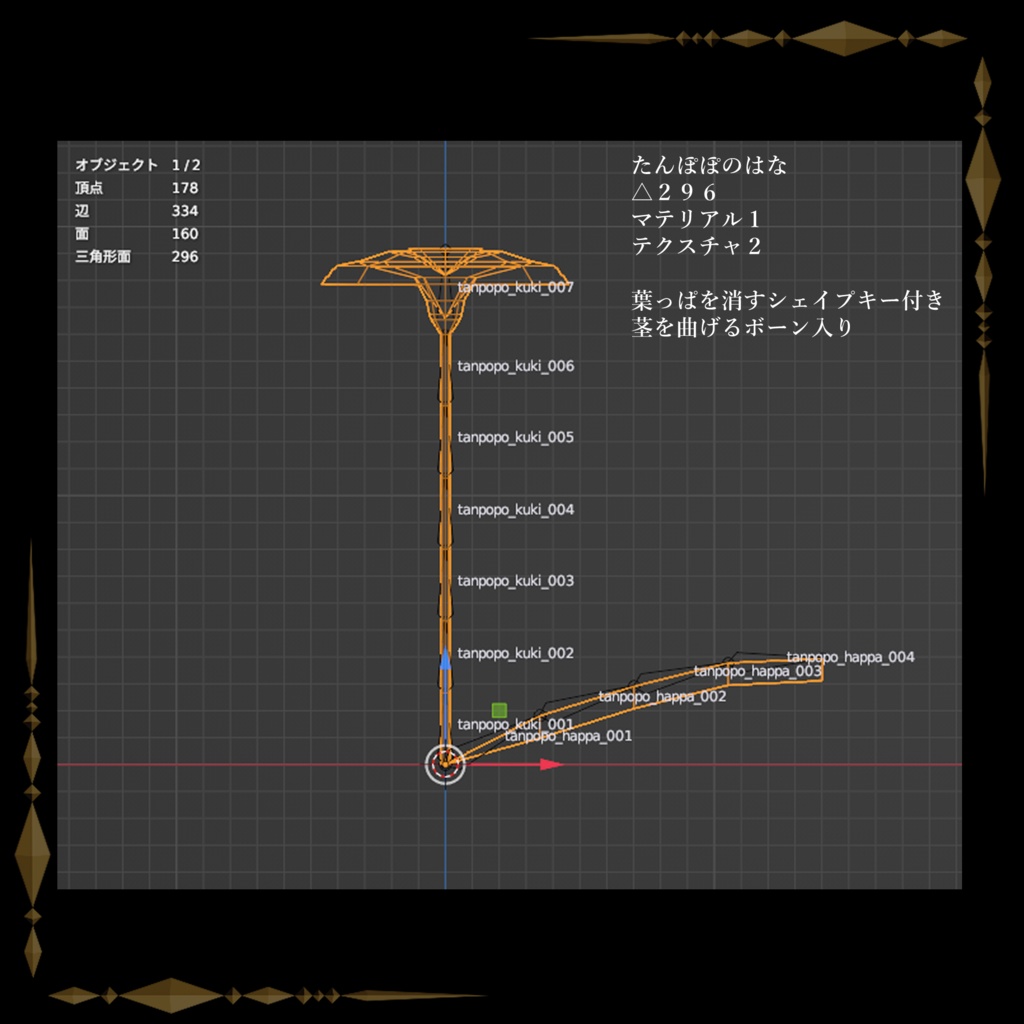
Task: Click the 頂点 178 vertex count row
Action: (x=136, y=187)
